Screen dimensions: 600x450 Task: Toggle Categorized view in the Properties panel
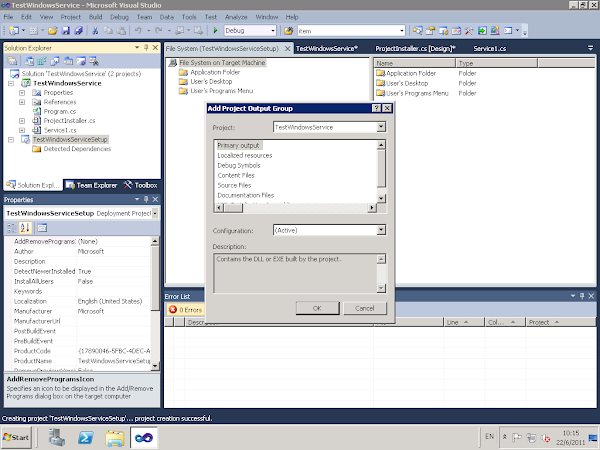(12, 228)
